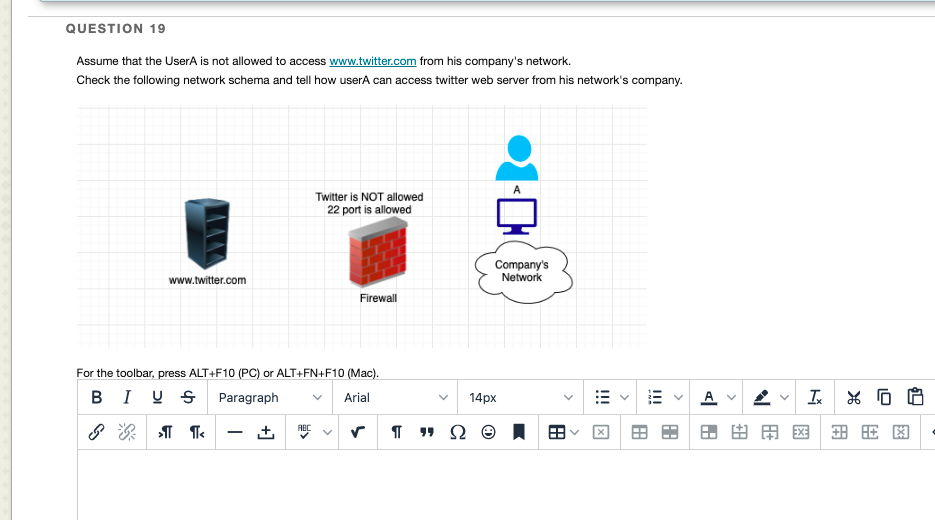
Task: Insert a horizontal line
Action: coord(235,432)
